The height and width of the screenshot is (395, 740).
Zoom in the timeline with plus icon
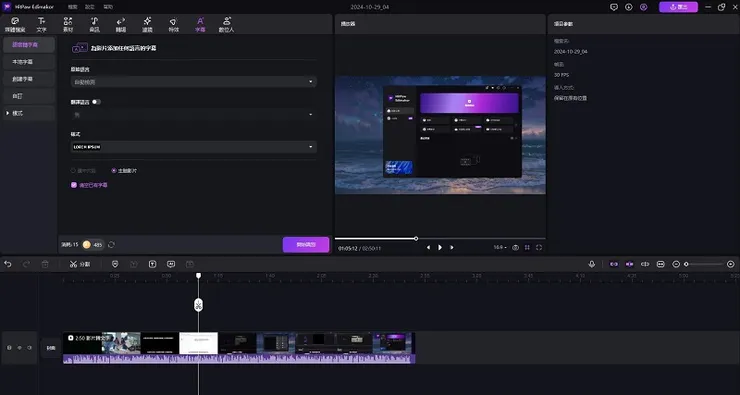click(x=731, y=264)
